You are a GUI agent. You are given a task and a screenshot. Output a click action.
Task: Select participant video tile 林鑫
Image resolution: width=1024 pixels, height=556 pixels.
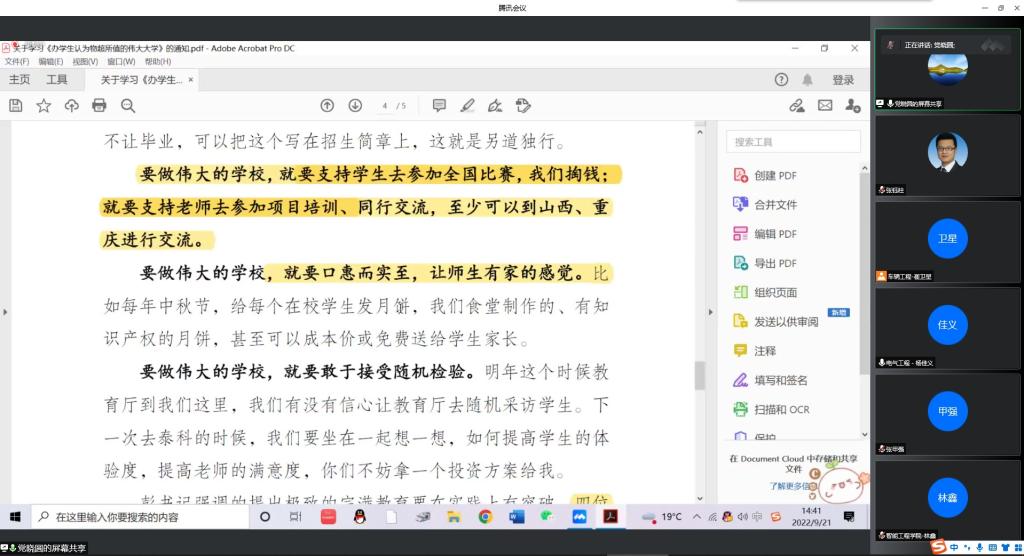point(948,500)
